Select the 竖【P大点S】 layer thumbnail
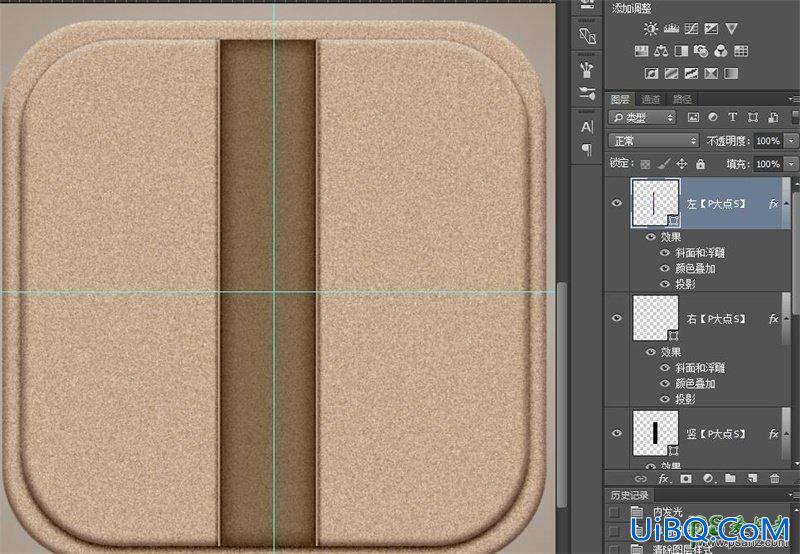 (x=656, y=433)
